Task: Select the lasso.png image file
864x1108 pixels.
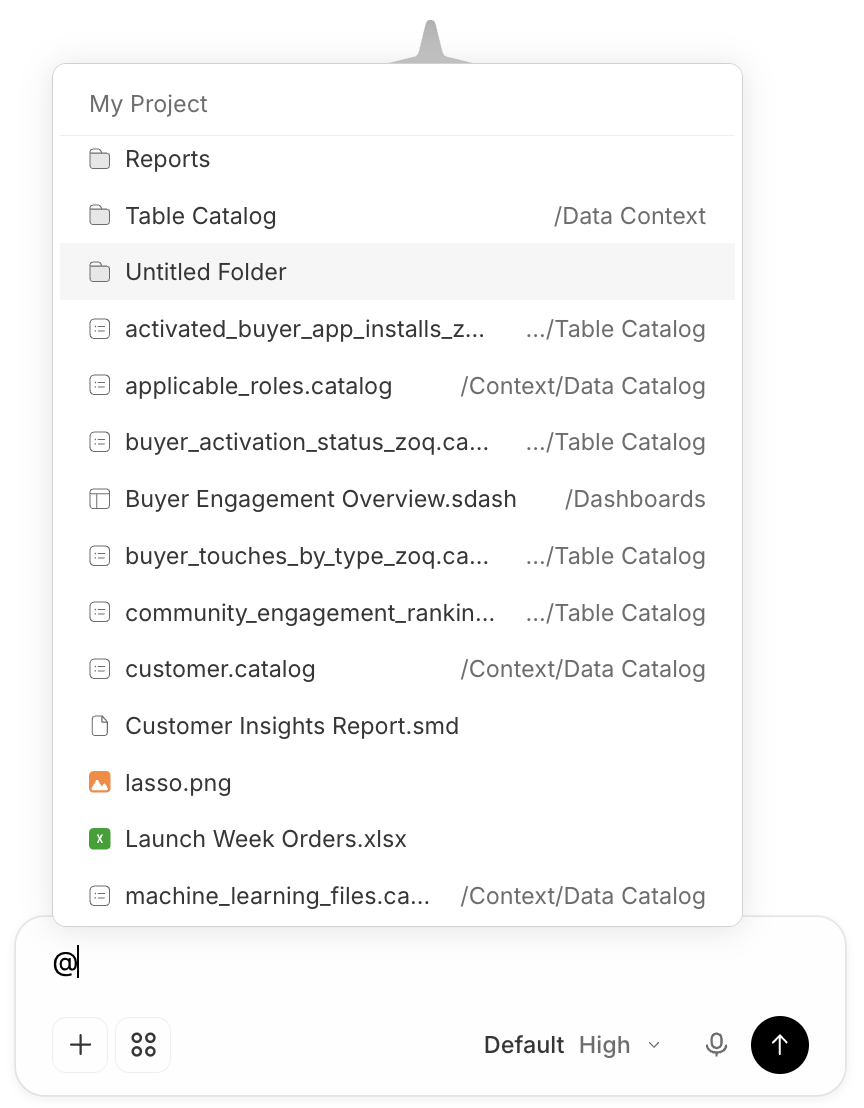Action: click(397, 783)
